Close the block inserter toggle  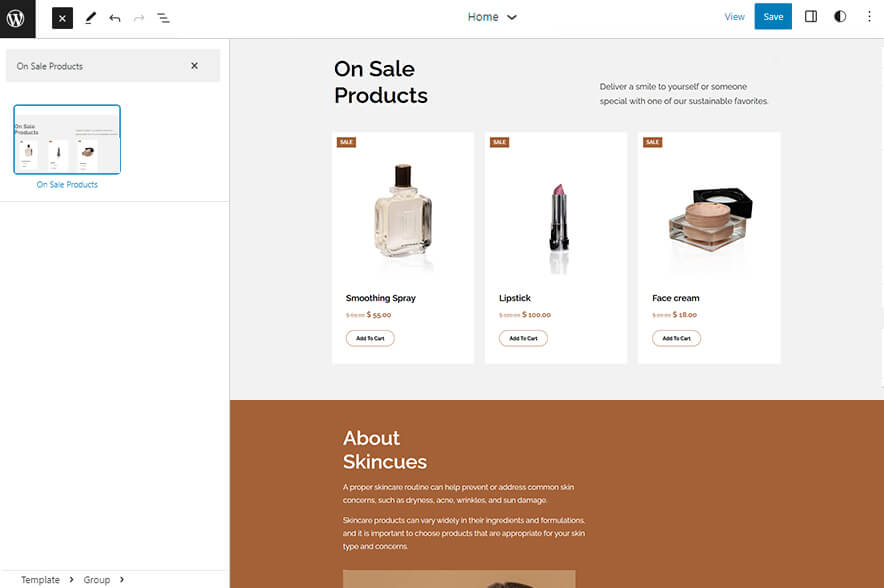[x=61, y=17]
